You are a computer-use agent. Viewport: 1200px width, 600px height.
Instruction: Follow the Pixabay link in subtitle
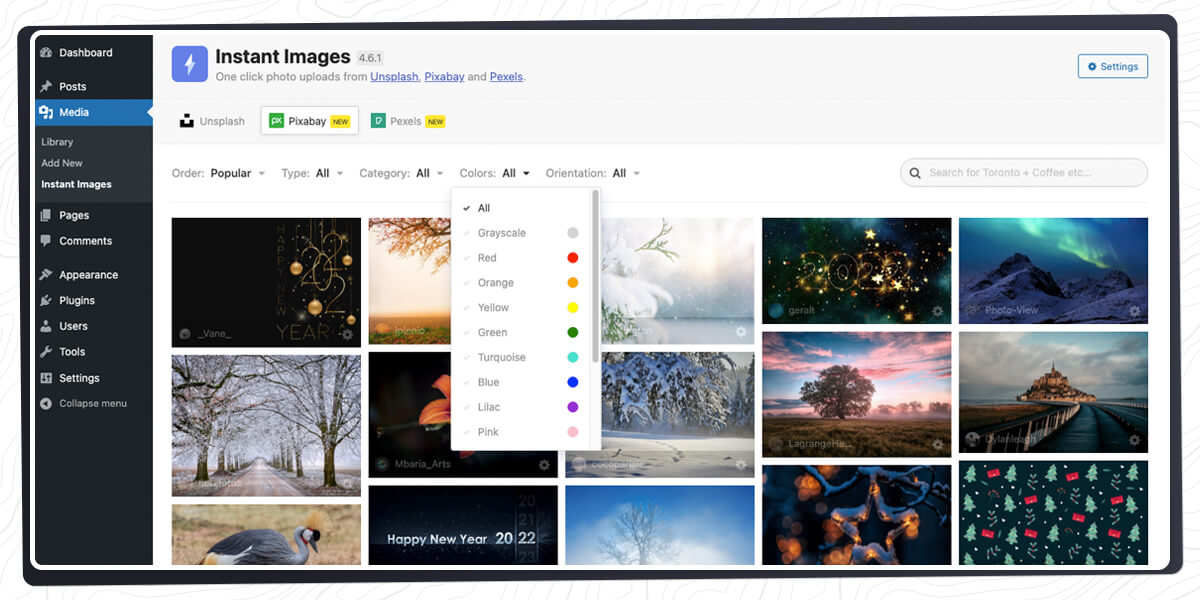coord(444,77)
